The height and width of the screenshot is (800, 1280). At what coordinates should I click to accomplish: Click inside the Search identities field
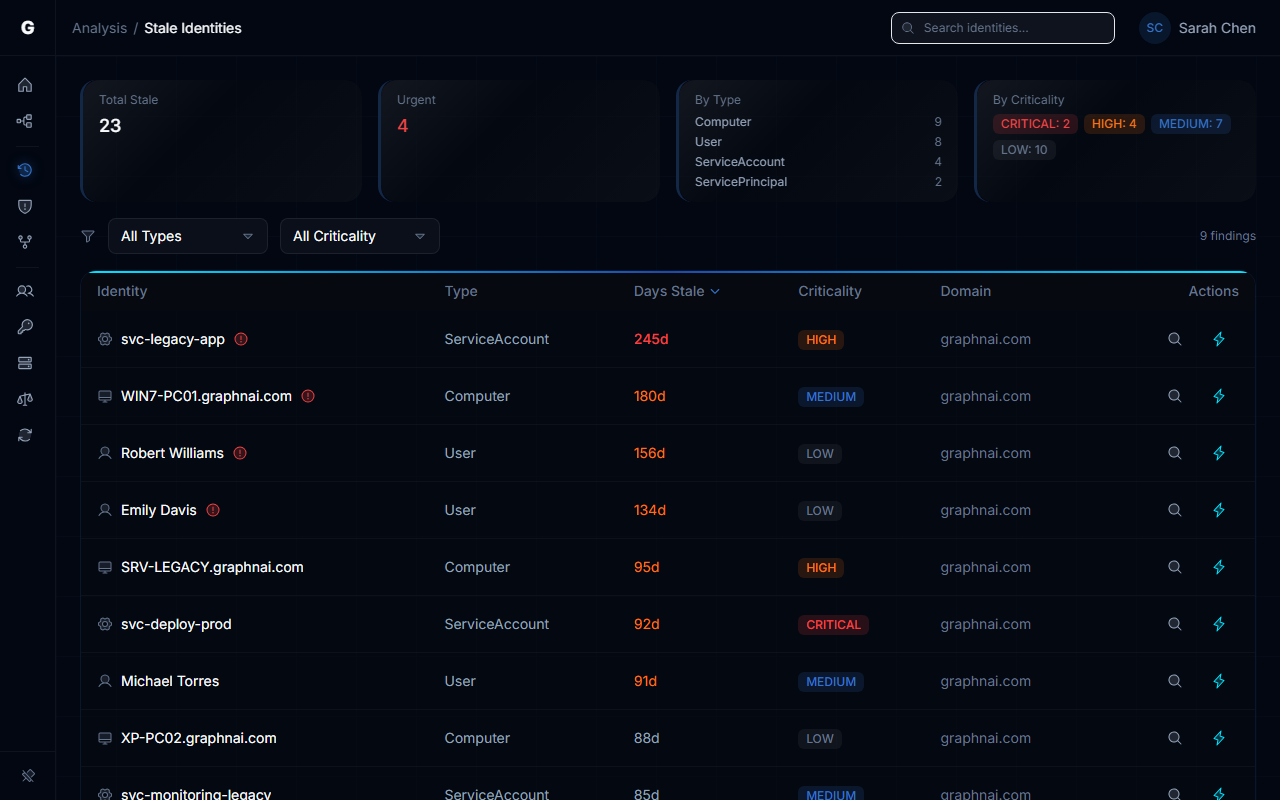click(1002, 28)
